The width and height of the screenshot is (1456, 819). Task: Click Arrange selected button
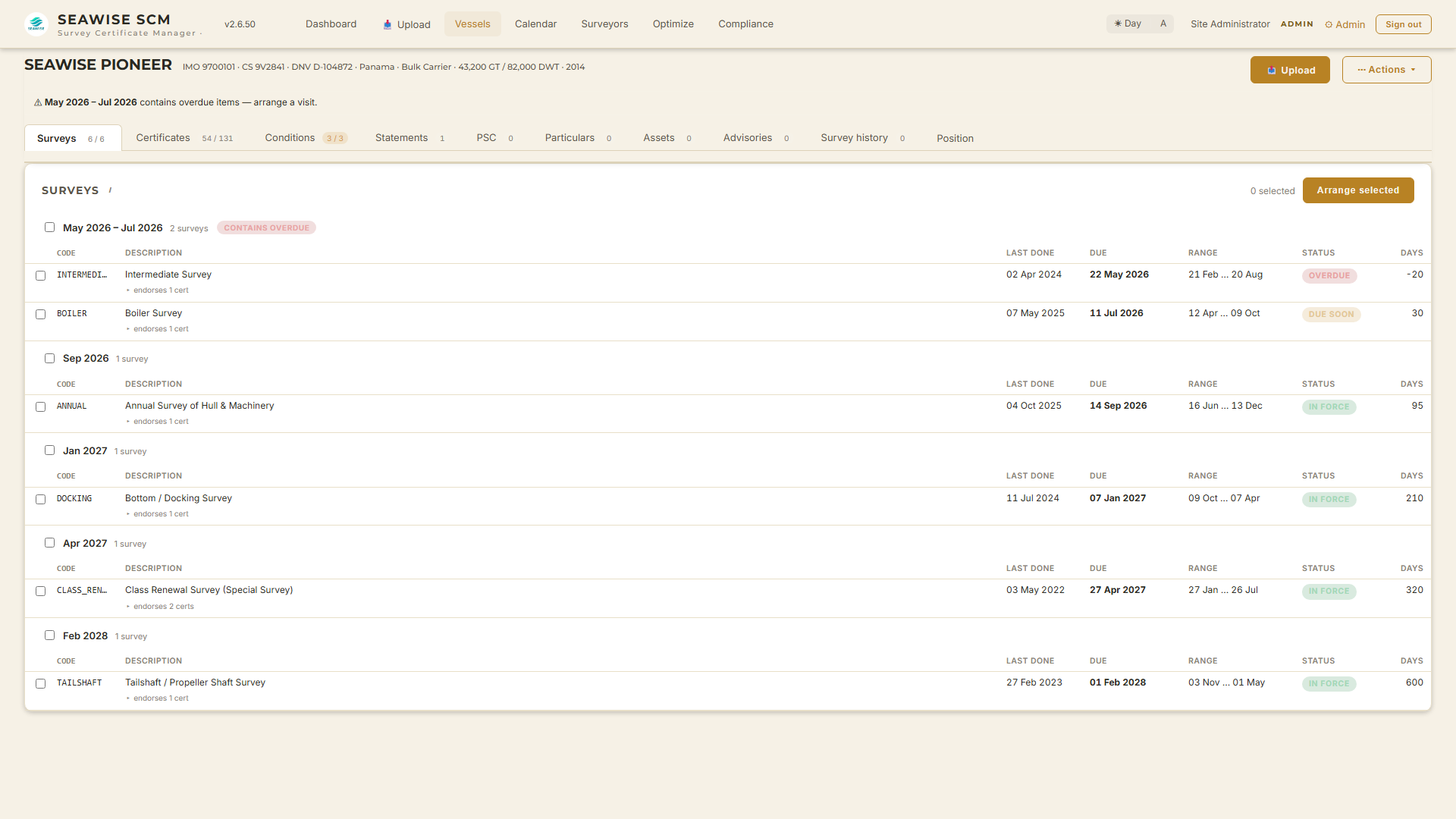[x=1358, y=190]
